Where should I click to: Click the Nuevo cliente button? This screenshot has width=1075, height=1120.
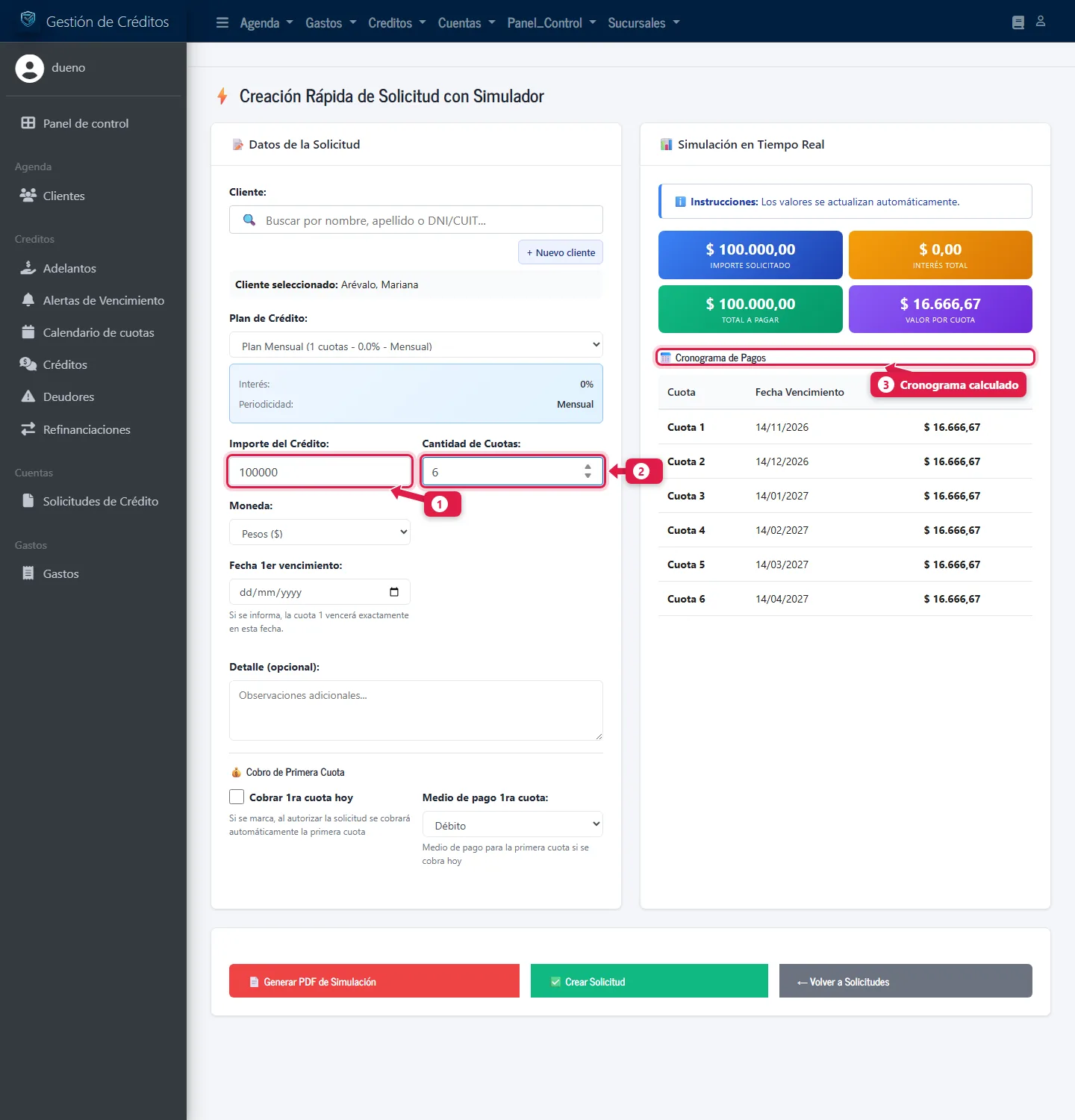[x=561, y=252]
